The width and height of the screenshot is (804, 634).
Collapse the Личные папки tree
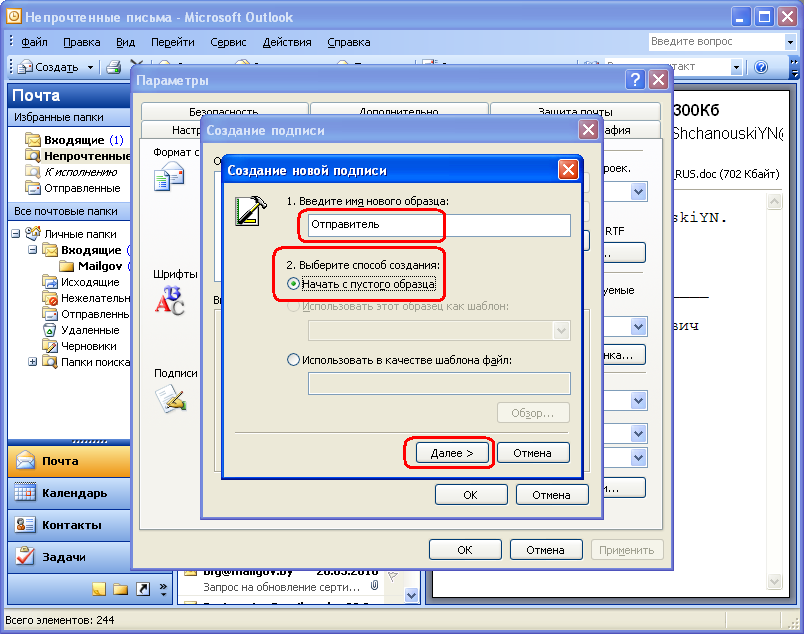16,233
